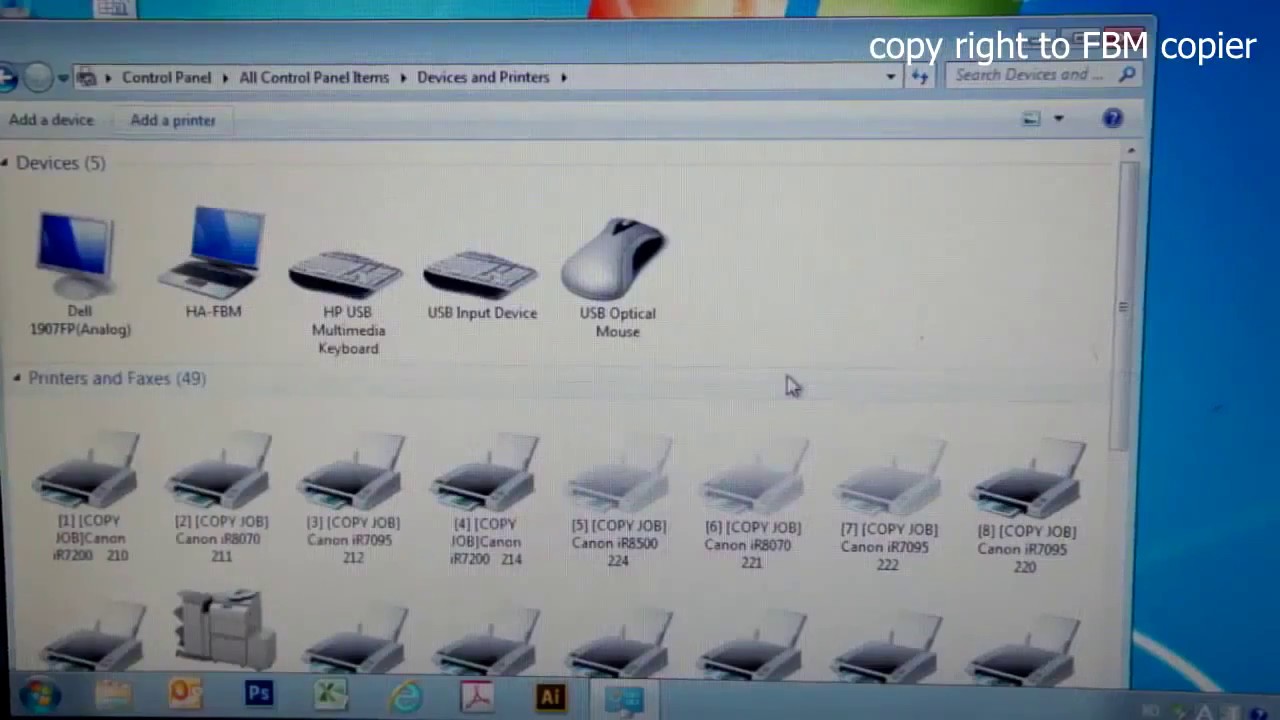Switch to the Devices and Printers taskbar window
The image size is (1280, 720).
(x=625, y=699)
